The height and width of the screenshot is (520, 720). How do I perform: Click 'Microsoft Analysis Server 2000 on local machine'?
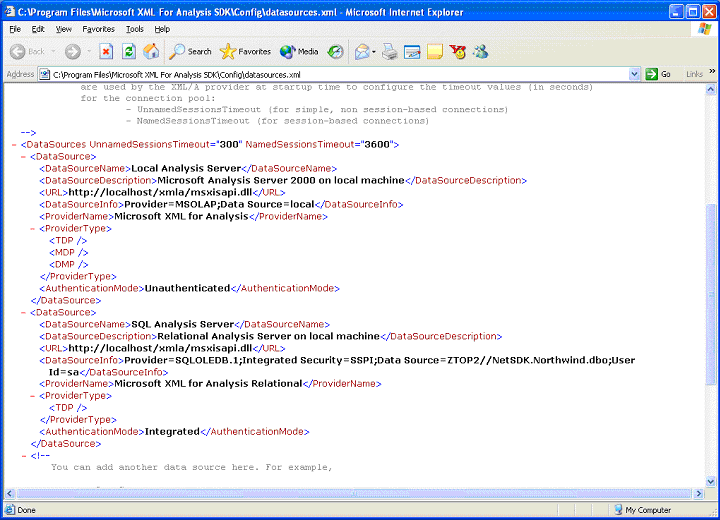[281, 181]
